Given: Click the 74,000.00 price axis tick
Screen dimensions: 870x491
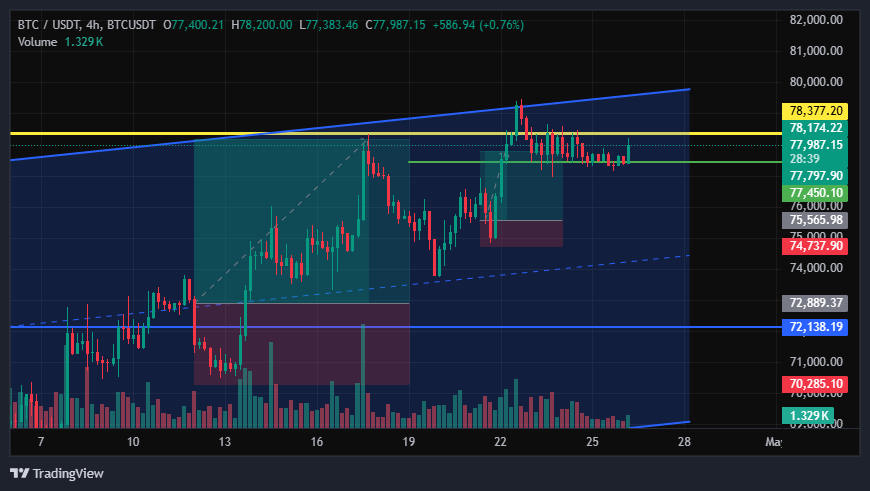Looking at the screenshot, I should click(816, 268).
